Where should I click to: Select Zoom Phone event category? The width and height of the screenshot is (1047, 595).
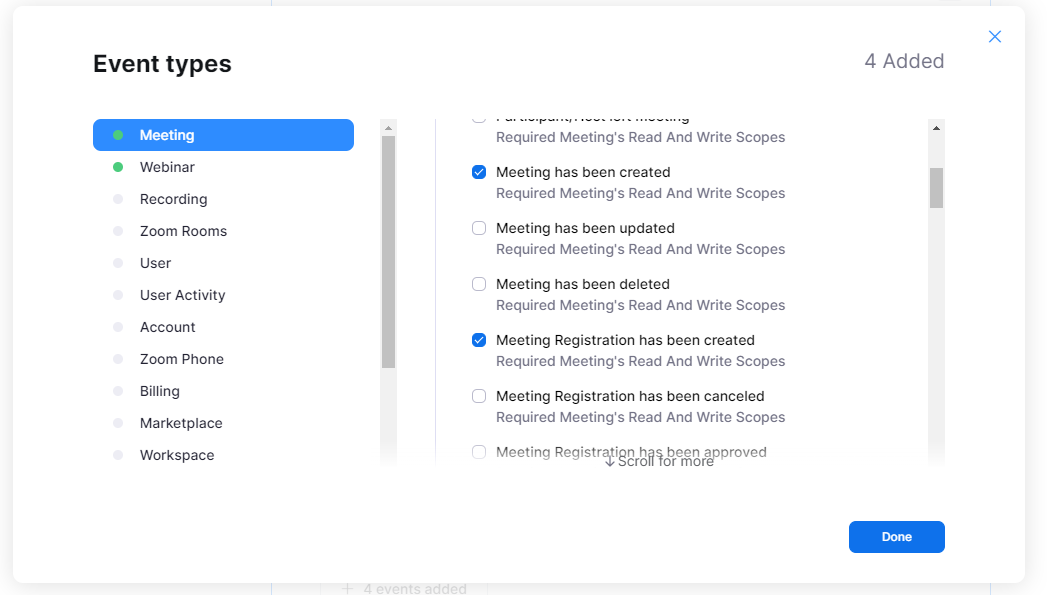181,359
